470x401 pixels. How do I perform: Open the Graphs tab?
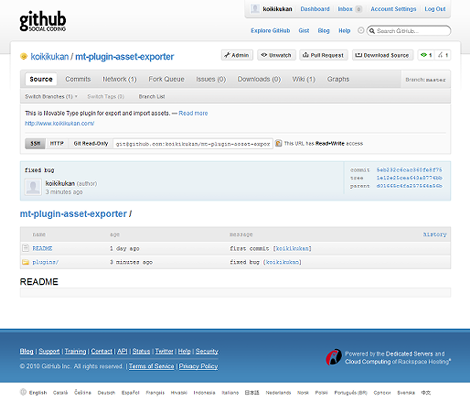[338, 79]
